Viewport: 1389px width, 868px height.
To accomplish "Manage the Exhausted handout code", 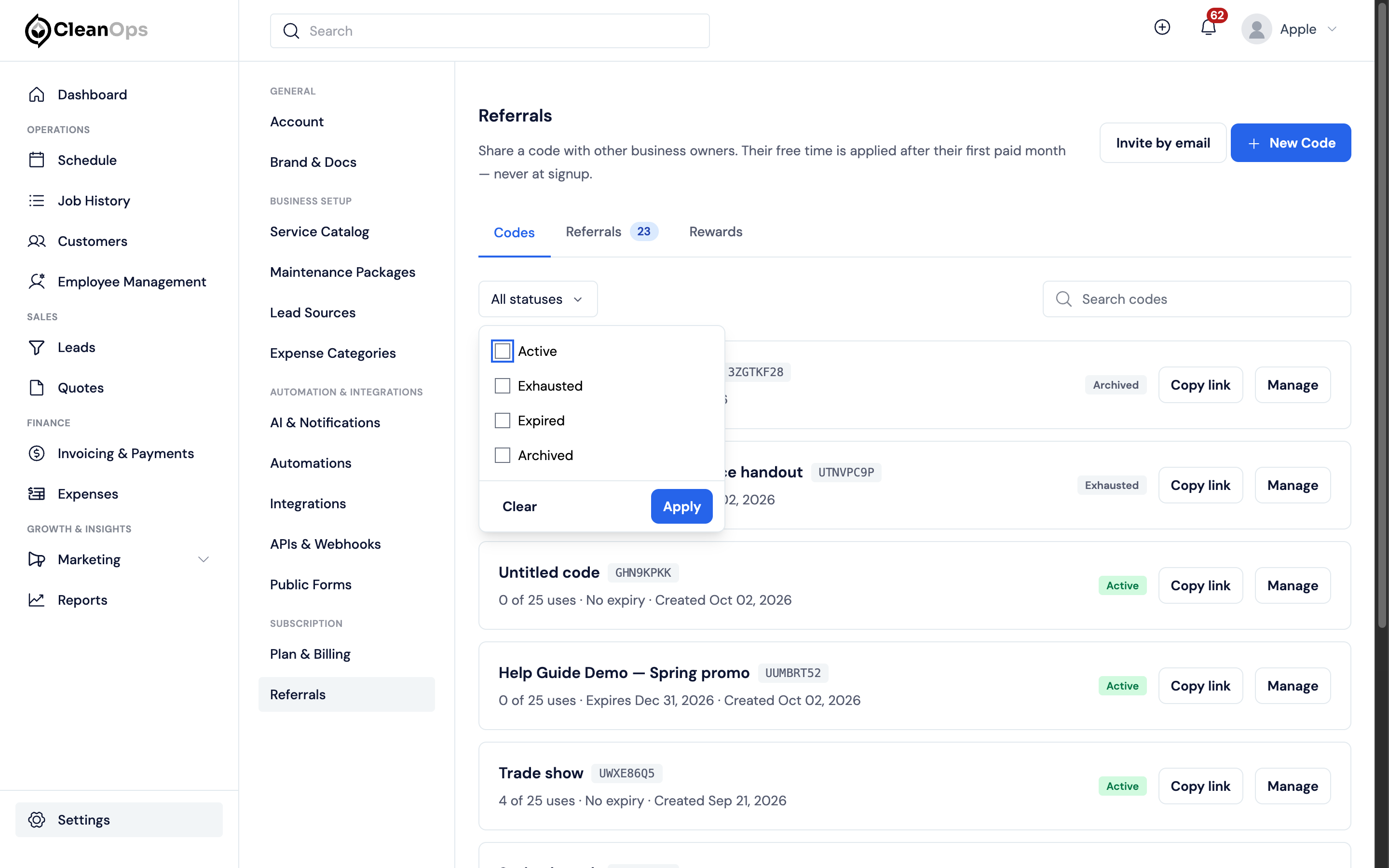I will click(1293, 485).
